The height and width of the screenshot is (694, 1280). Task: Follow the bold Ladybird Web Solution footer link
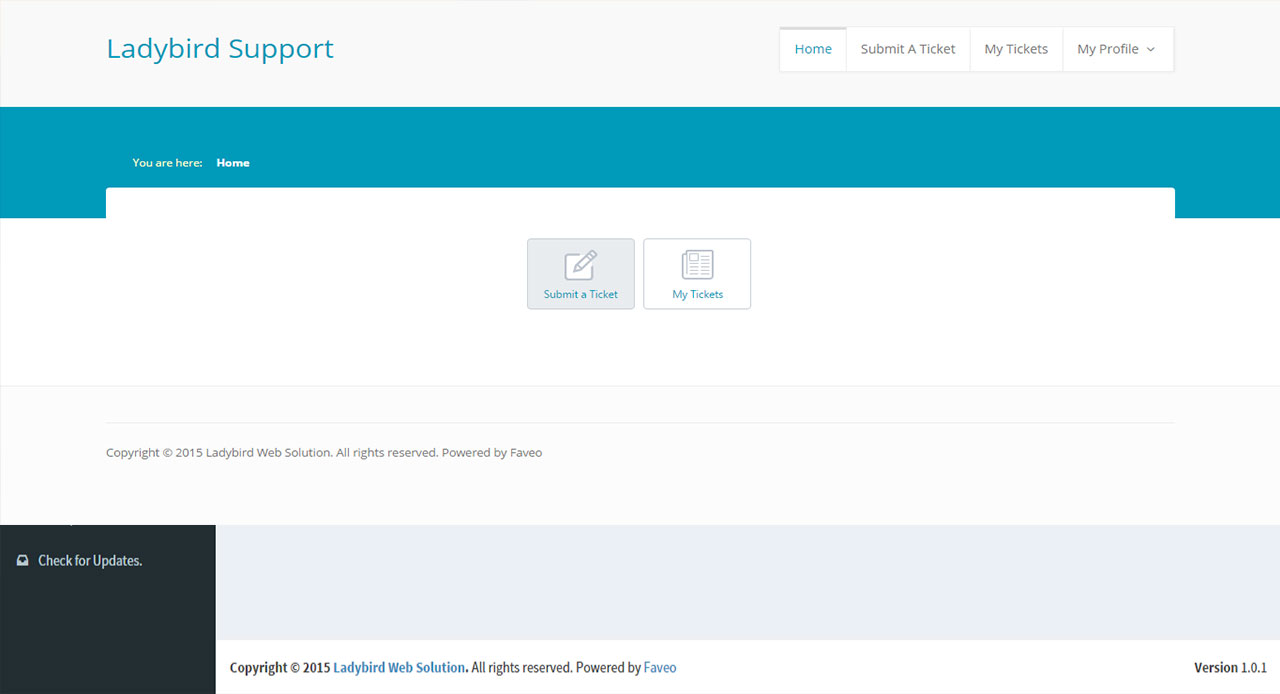pyautogui.click(x=398, y=667)
